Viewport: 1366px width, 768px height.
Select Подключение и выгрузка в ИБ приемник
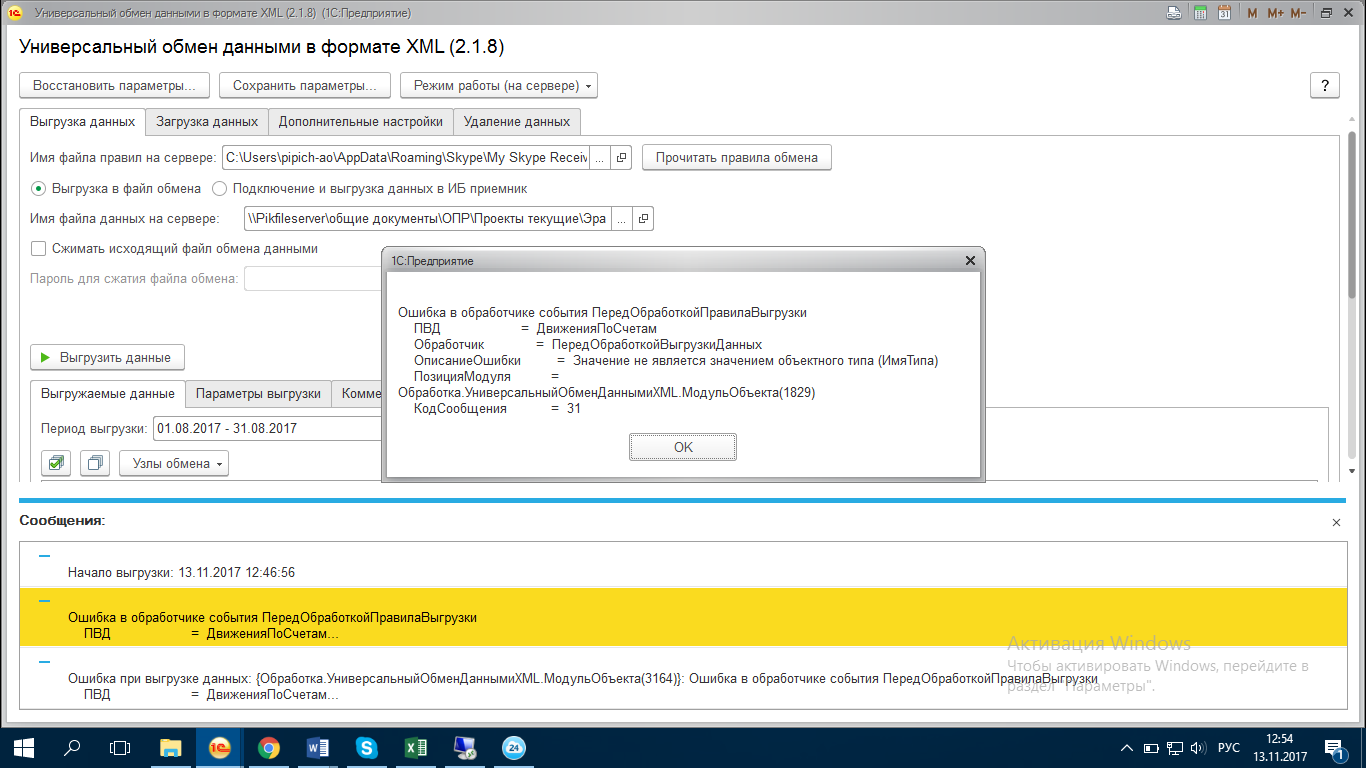click(x=220, y=188)
